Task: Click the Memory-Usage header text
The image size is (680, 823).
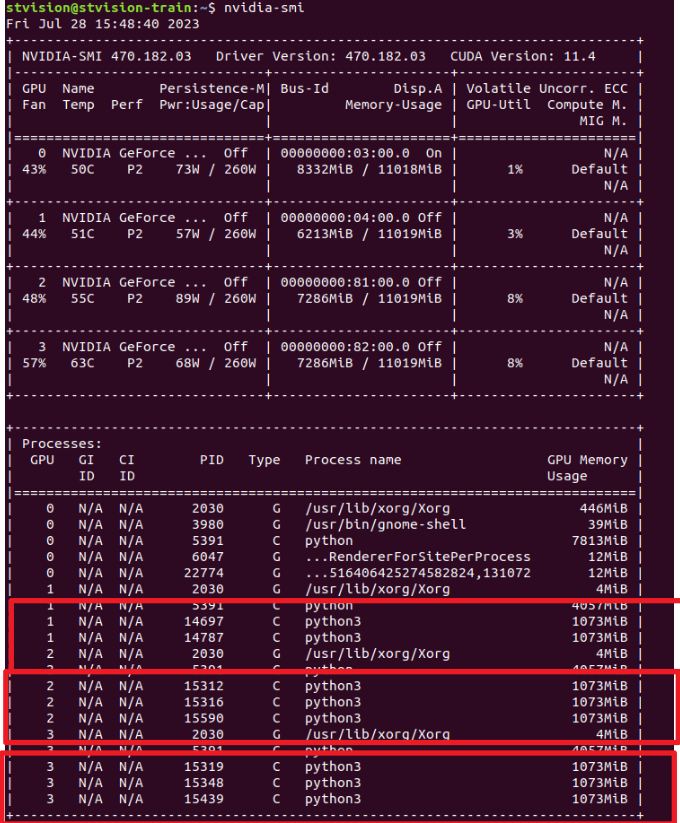Action: [x=394, y=105]
